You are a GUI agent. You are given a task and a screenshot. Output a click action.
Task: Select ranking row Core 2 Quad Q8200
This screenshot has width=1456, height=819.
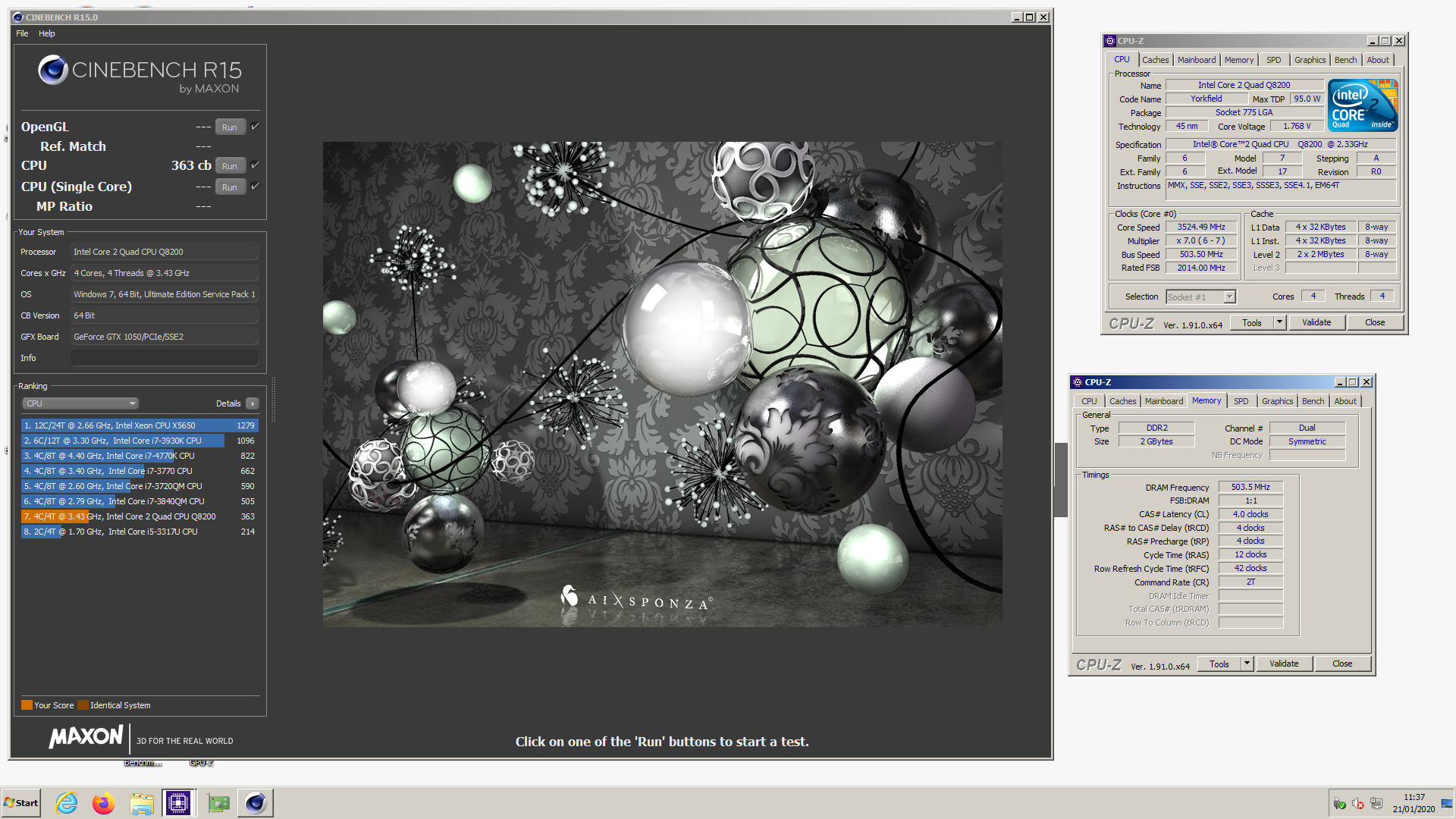[x=140, y=516]
